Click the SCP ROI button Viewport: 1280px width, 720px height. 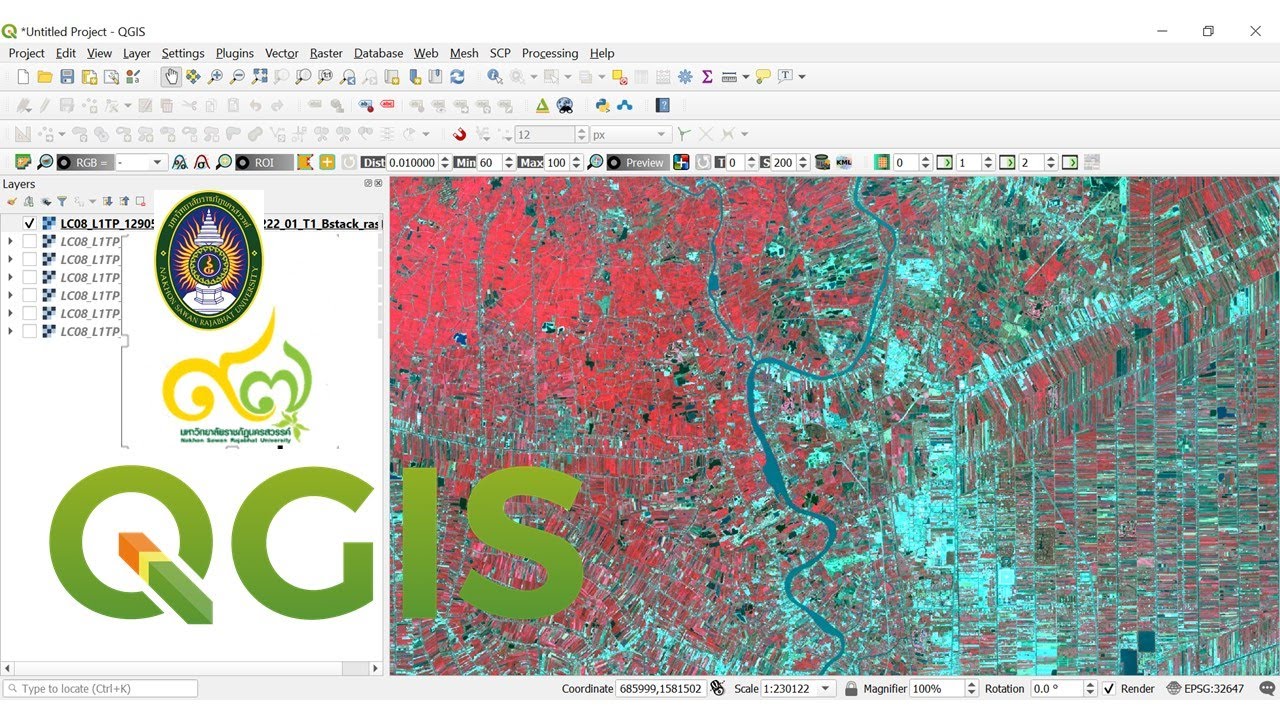[x=265, y=162]
